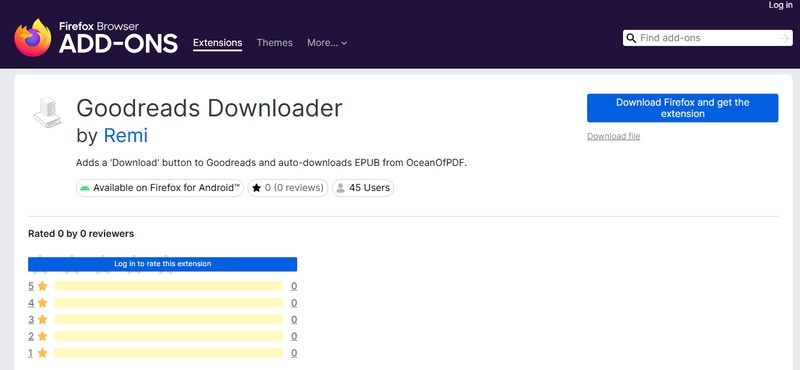Screen dimensions: 800x370
Task: Click the 4-star review count zero
Action: [294, 303]
